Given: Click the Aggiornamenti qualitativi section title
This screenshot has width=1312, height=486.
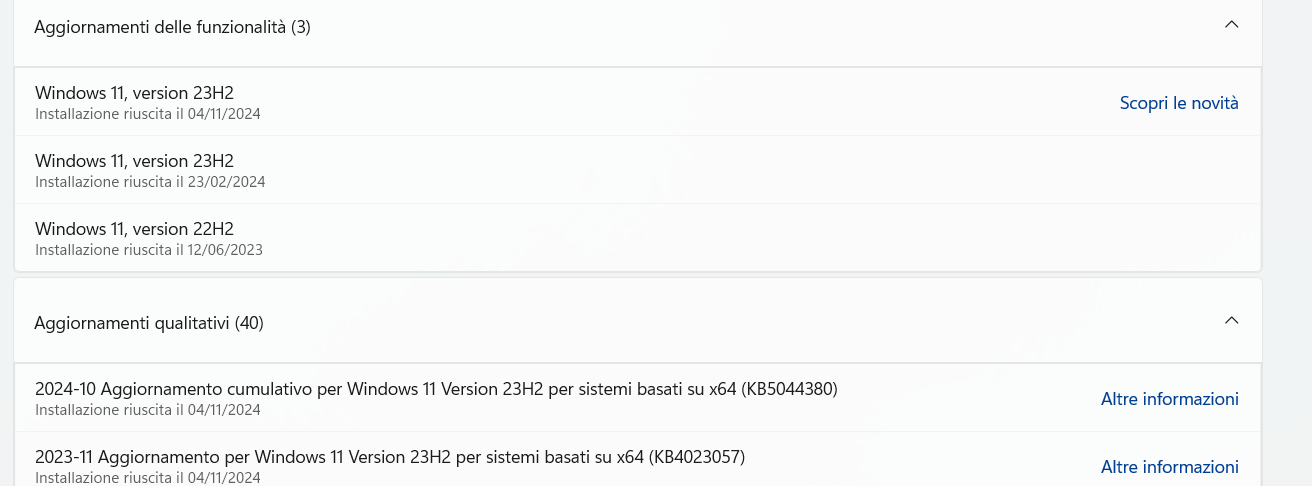Looking at the screenshot, I should [132, 323].
